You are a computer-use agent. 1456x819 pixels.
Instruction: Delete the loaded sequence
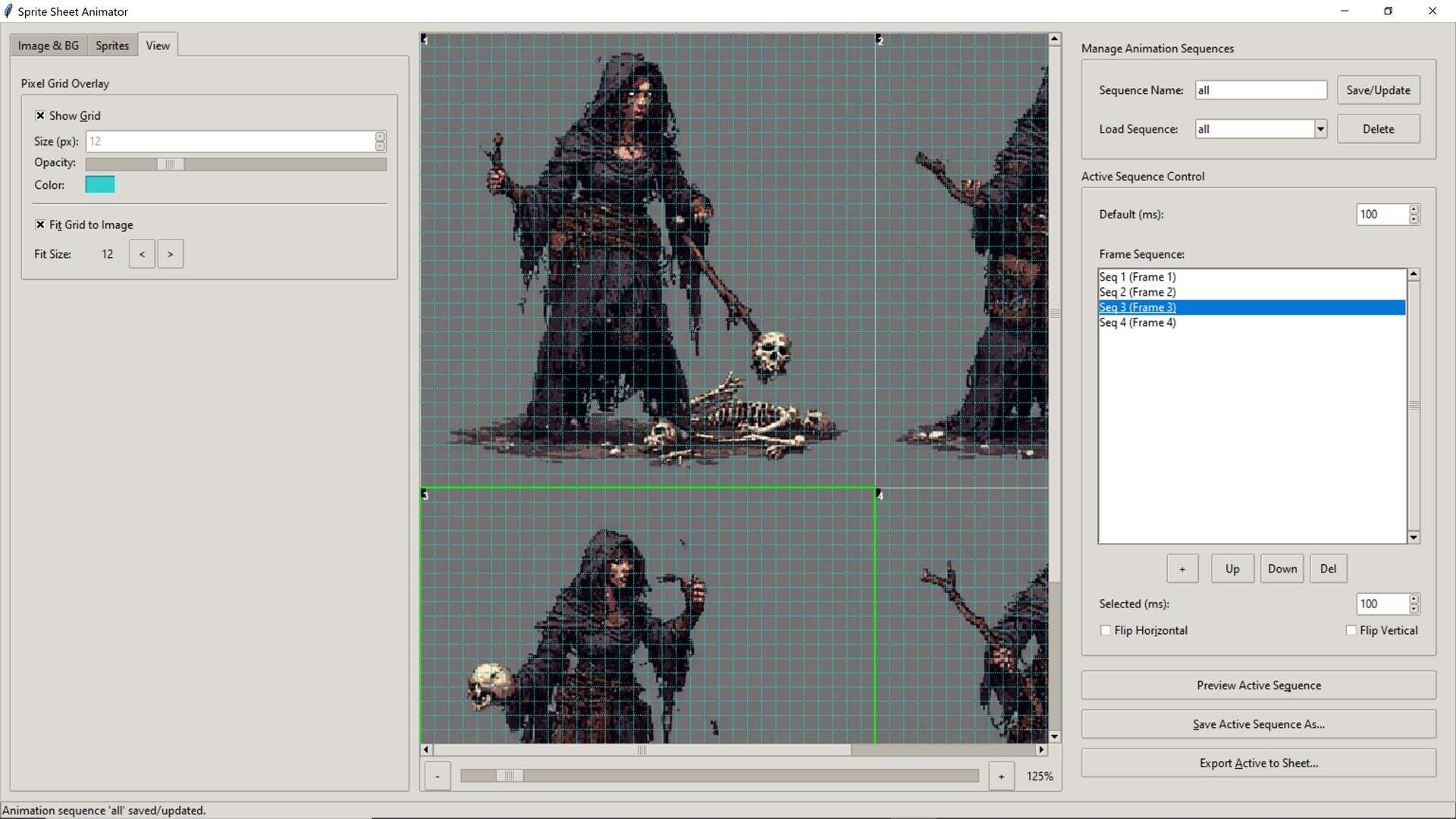point(1378,129)
